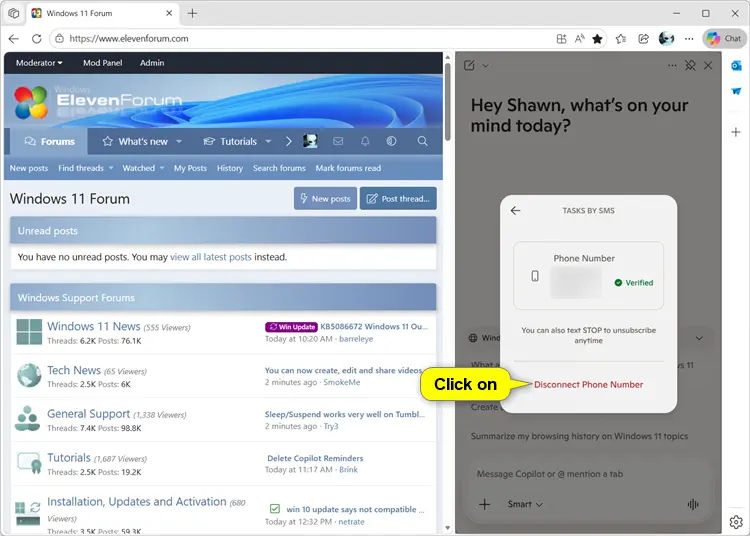Show more navigation items with the chevron
The height and width of the screenshot is (536, 750).
point(288,142)
